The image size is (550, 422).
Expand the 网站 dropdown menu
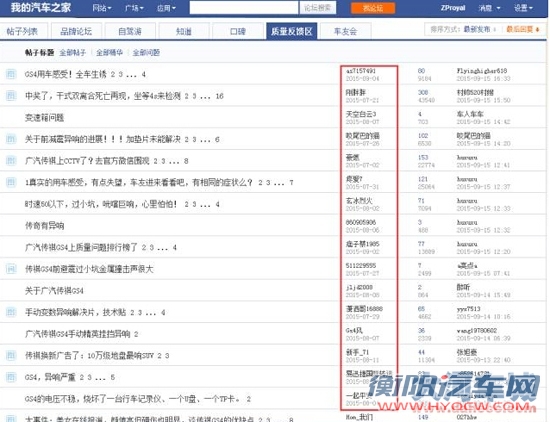point(102,8)
